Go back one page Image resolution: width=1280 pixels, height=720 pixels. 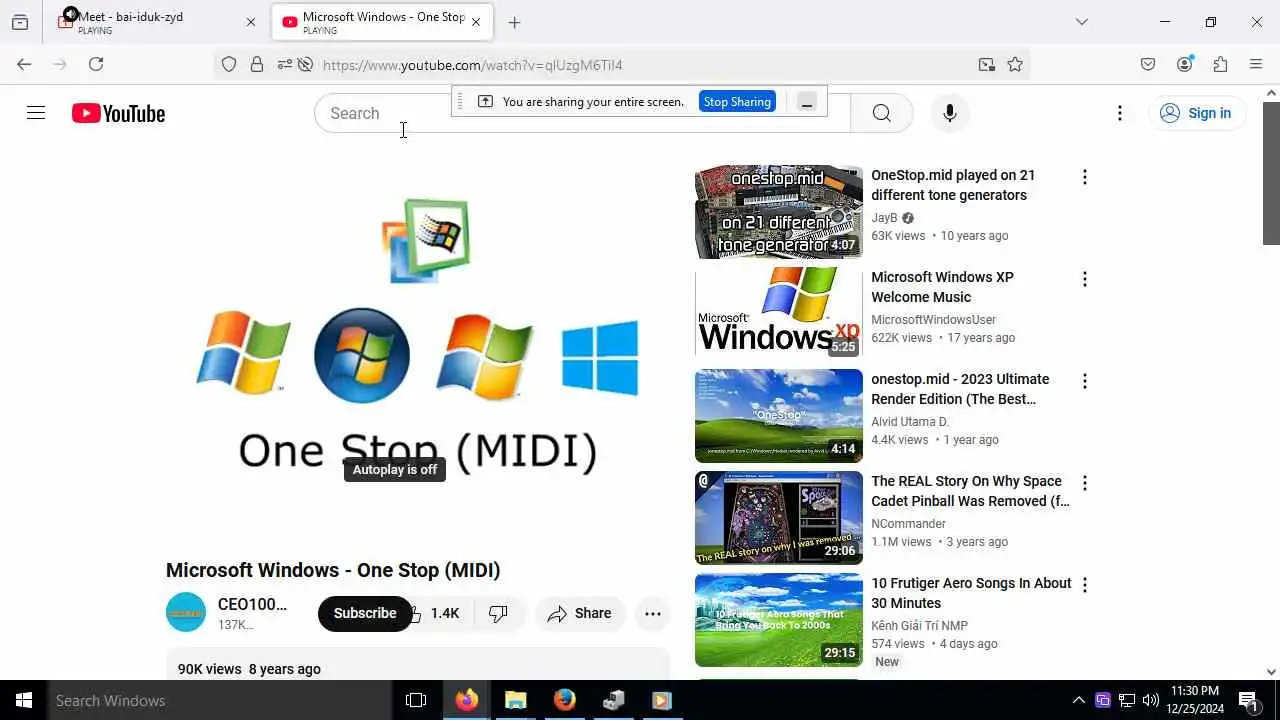pos(24,64)
